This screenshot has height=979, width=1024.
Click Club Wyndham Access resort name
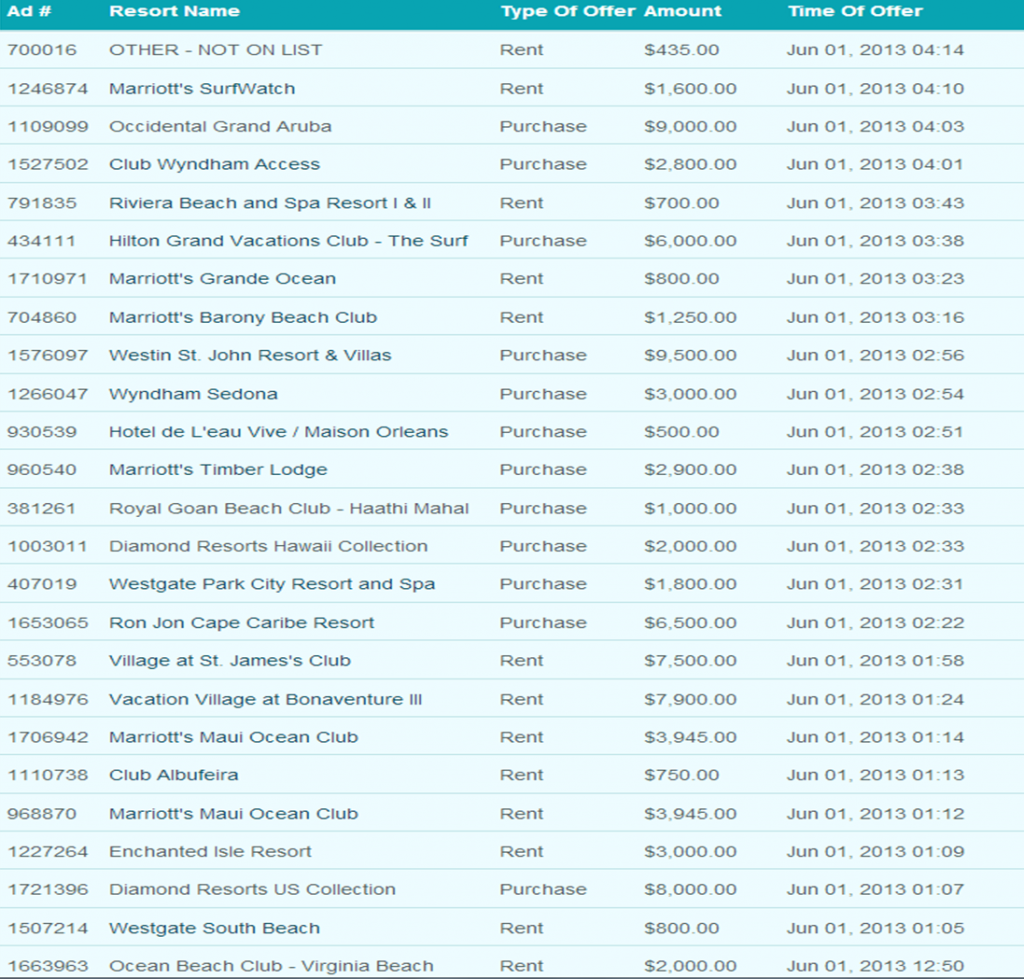tap(214, 165)
